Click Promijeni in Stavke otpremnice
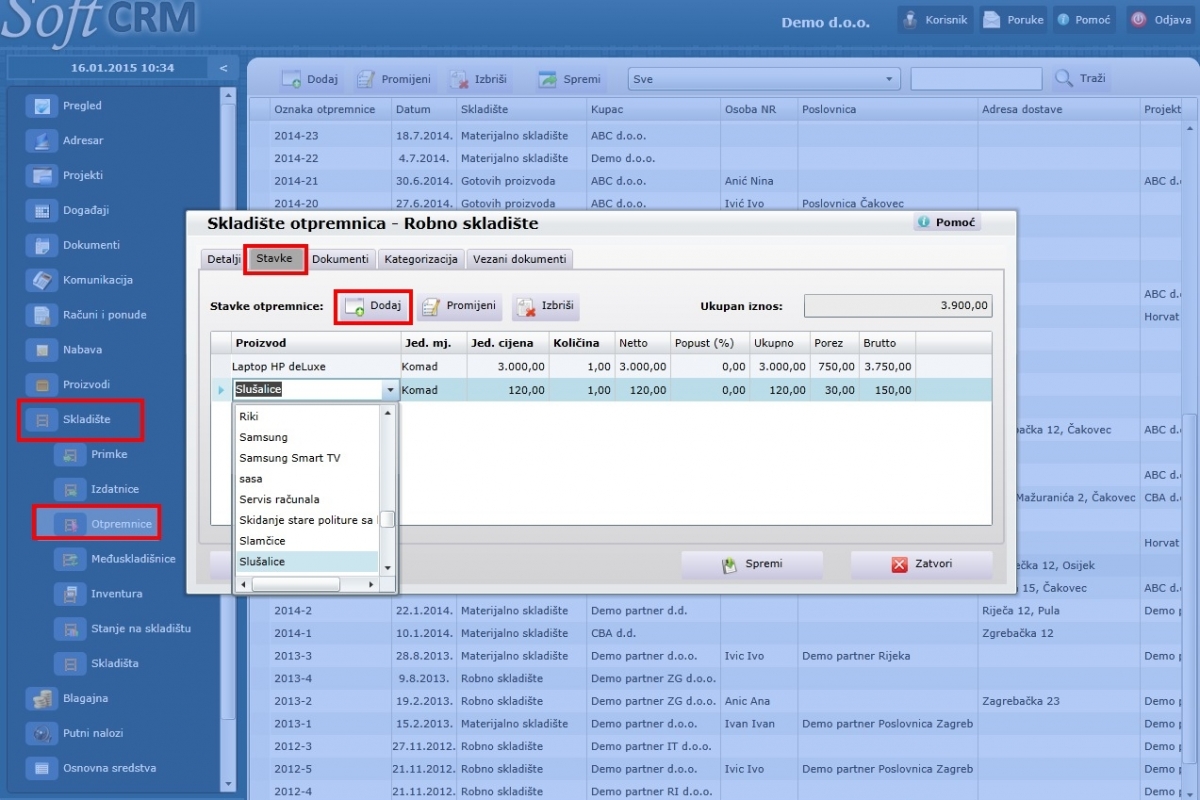1200x800 pixels. pyautogui.click(x=460, y=306)
